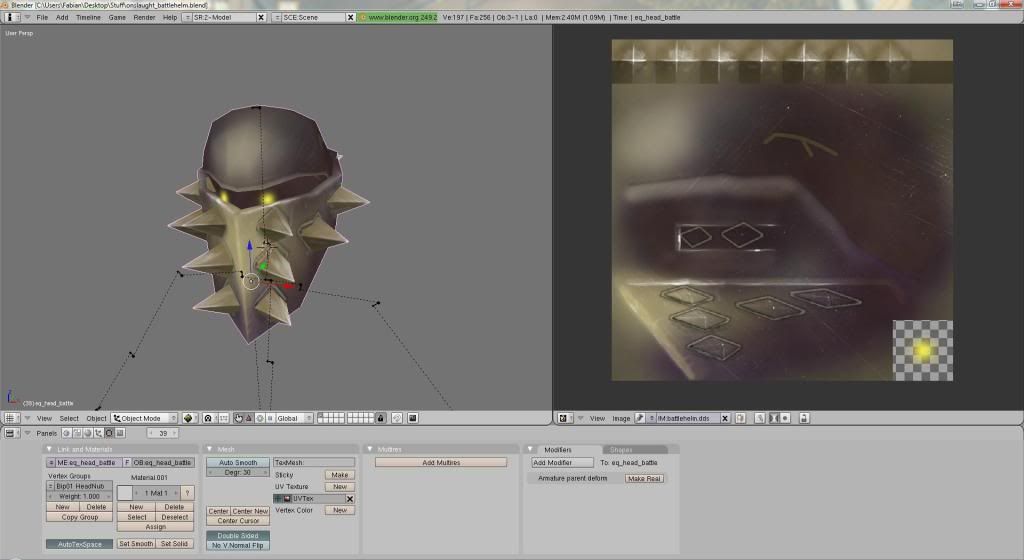1024x560 pixels.
Task: Toggle the Double Sided option
Action: (x=237, y=535)
